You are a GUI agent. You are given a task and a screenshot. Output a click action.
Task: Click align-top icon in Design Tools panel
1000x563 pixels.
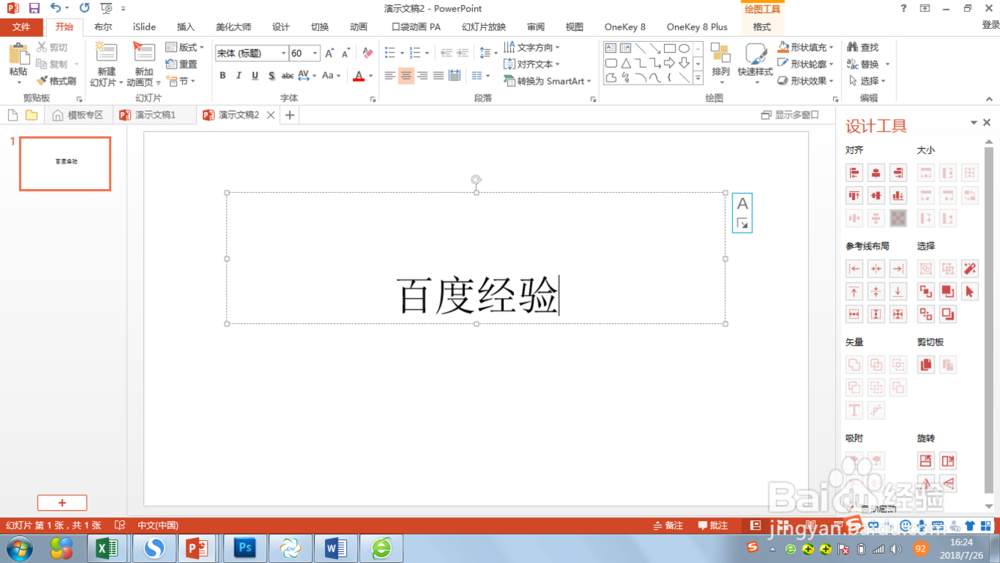(x=854, y=195)
